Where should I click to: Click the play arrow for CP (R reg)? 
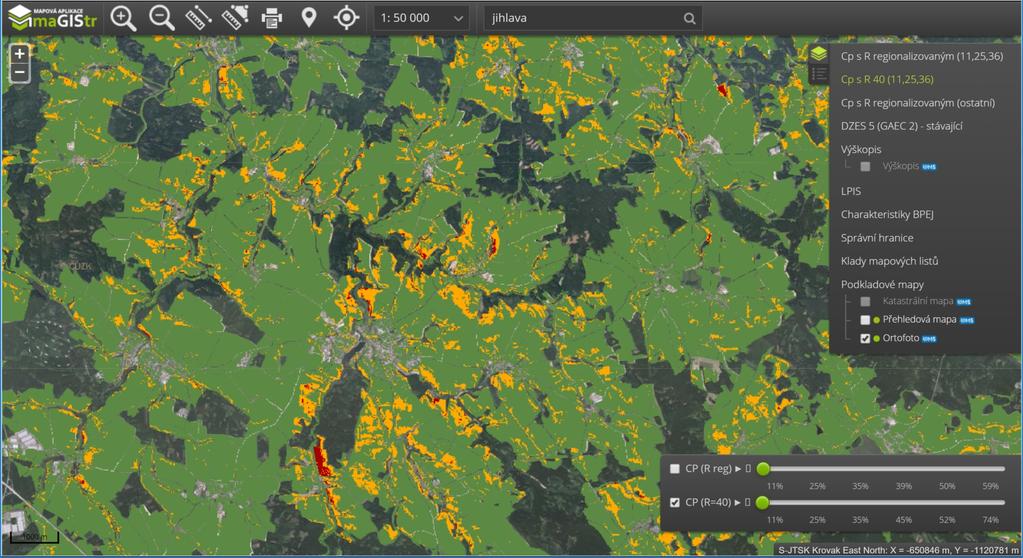[738, 469]
